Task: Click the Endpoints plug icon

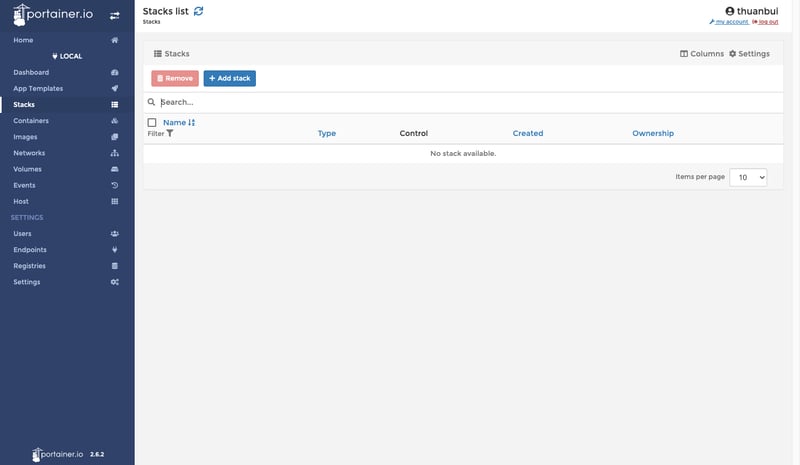Action: tap(115, 250)
